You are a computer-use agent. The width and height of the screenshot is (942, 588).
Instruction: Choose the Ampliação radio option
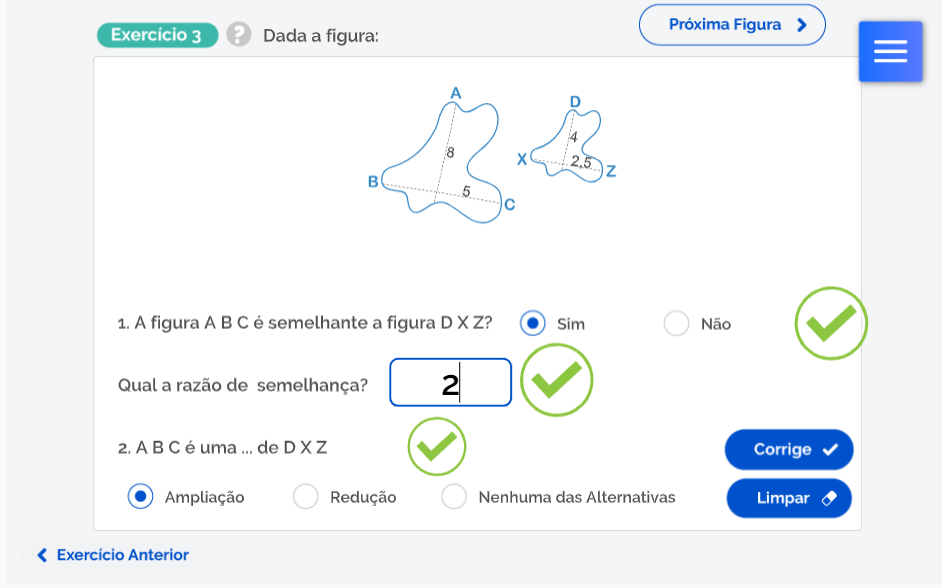(x=141, y=497)
